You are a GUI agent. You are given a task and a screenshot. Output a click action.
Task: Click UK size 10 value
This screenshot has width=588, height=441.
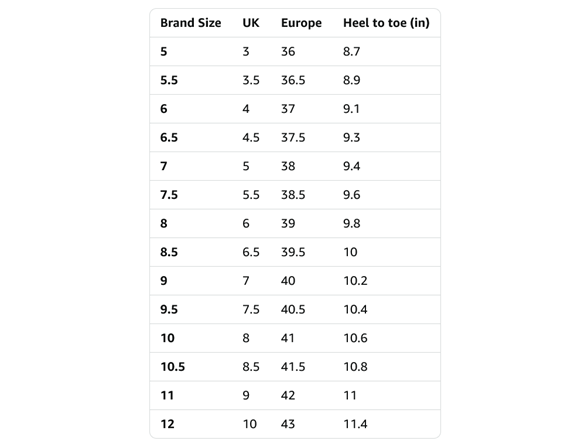coord(249,424)
